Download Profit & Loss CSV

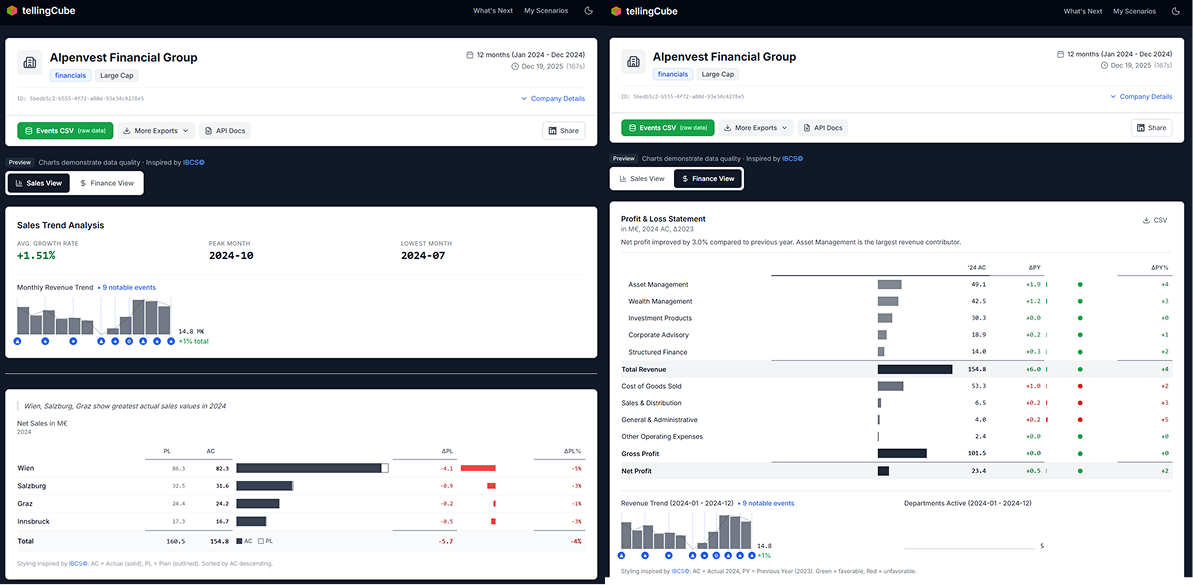pos(1155,220)
